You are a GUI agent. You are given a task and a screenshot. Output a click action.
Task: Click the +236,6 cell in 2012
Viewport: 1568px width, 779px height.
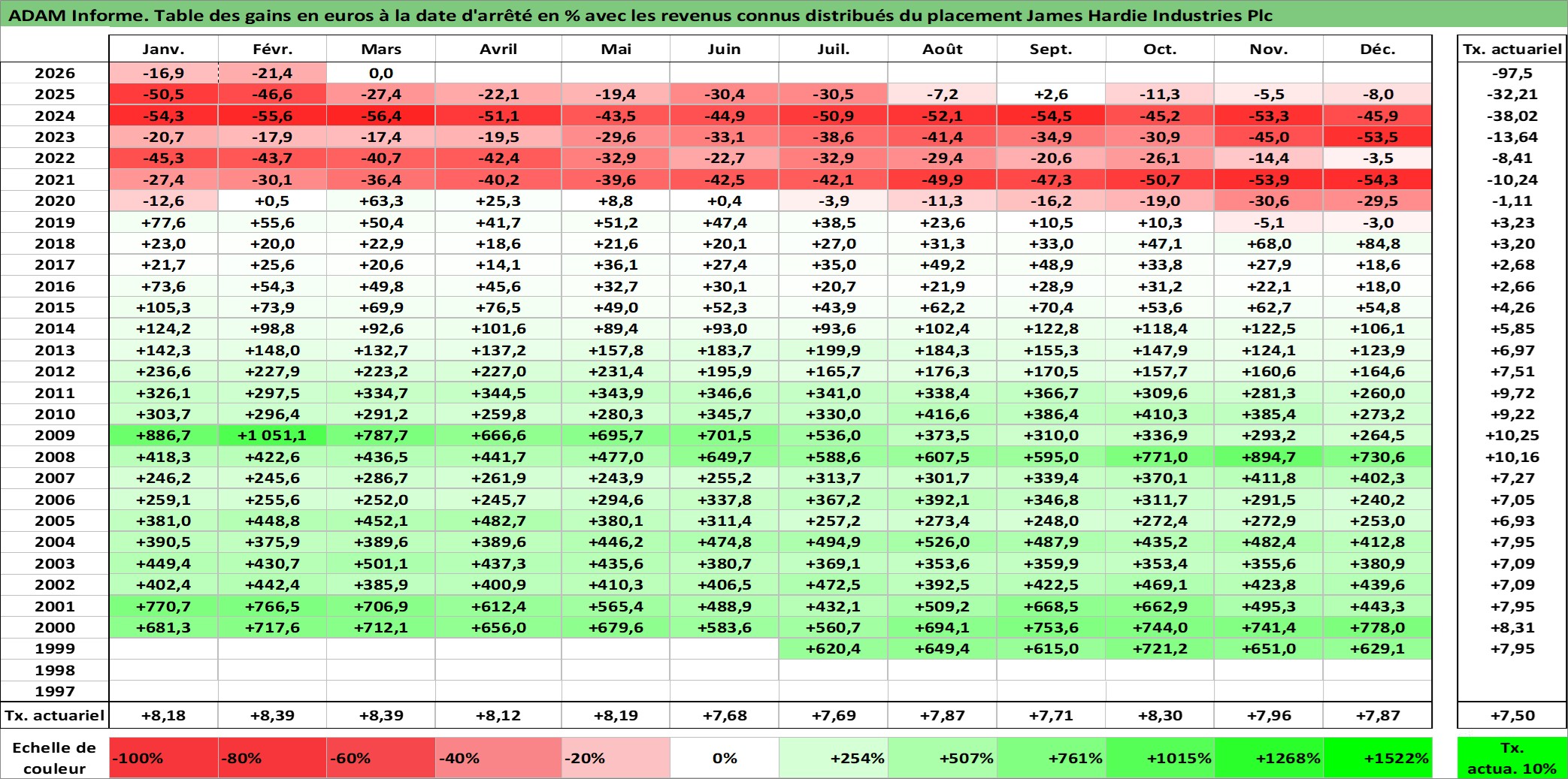163,371
